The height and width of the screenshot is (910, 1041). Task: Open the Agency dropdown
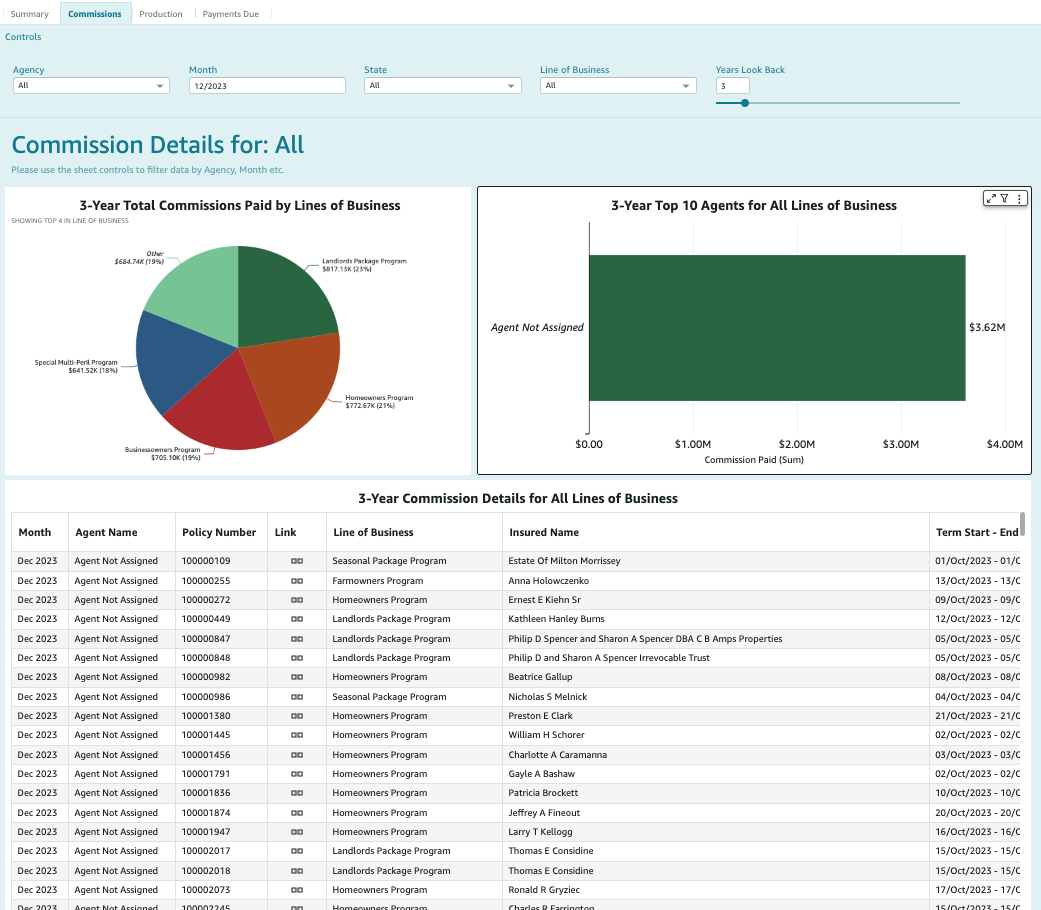[x=90, y=86]
